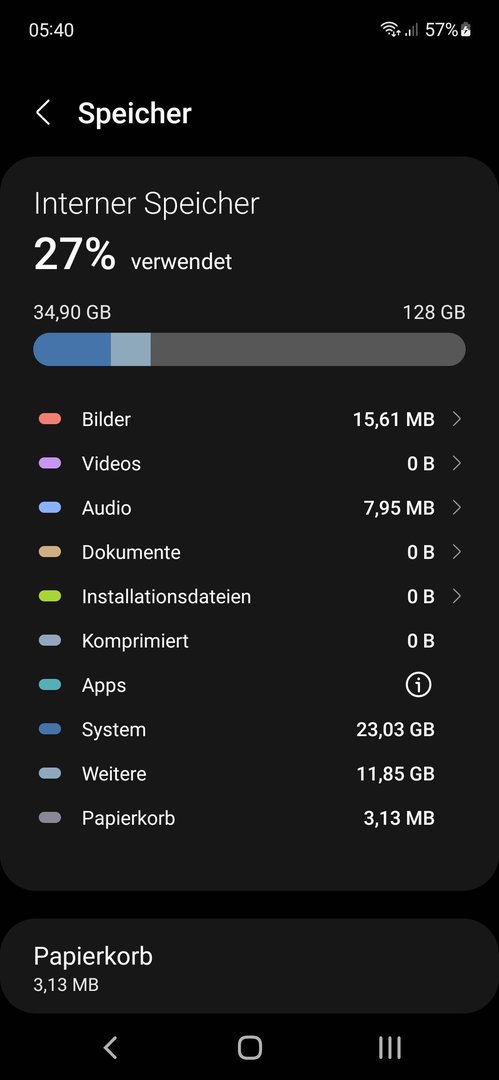Open the Apps info icon
This screenshot has width=499, height=1080.
click(418, 685)
